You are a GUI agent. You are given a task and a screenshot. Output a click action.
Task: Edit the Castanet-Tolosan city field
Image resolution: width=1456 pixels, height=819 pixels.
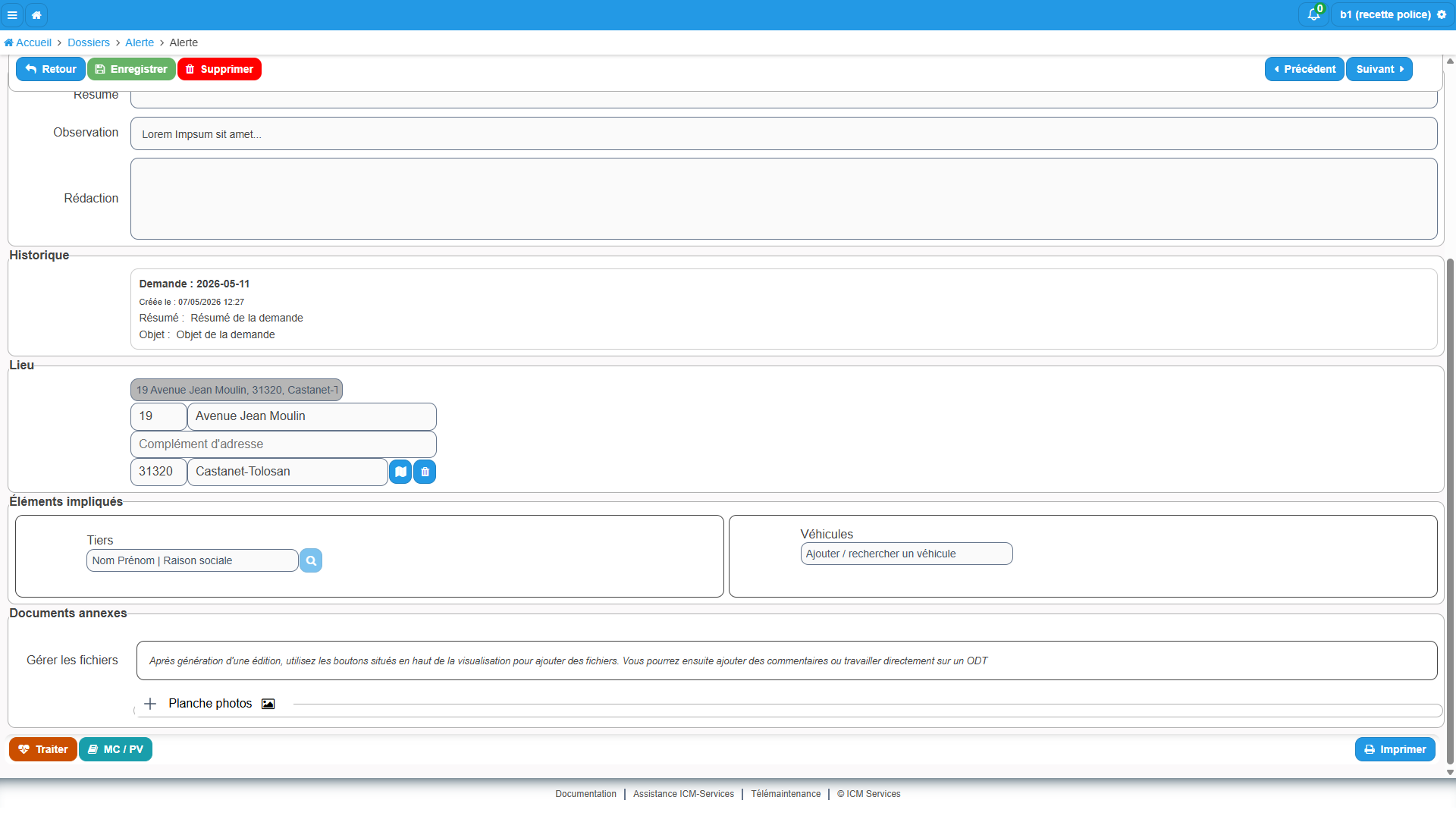tap(287, 472)
